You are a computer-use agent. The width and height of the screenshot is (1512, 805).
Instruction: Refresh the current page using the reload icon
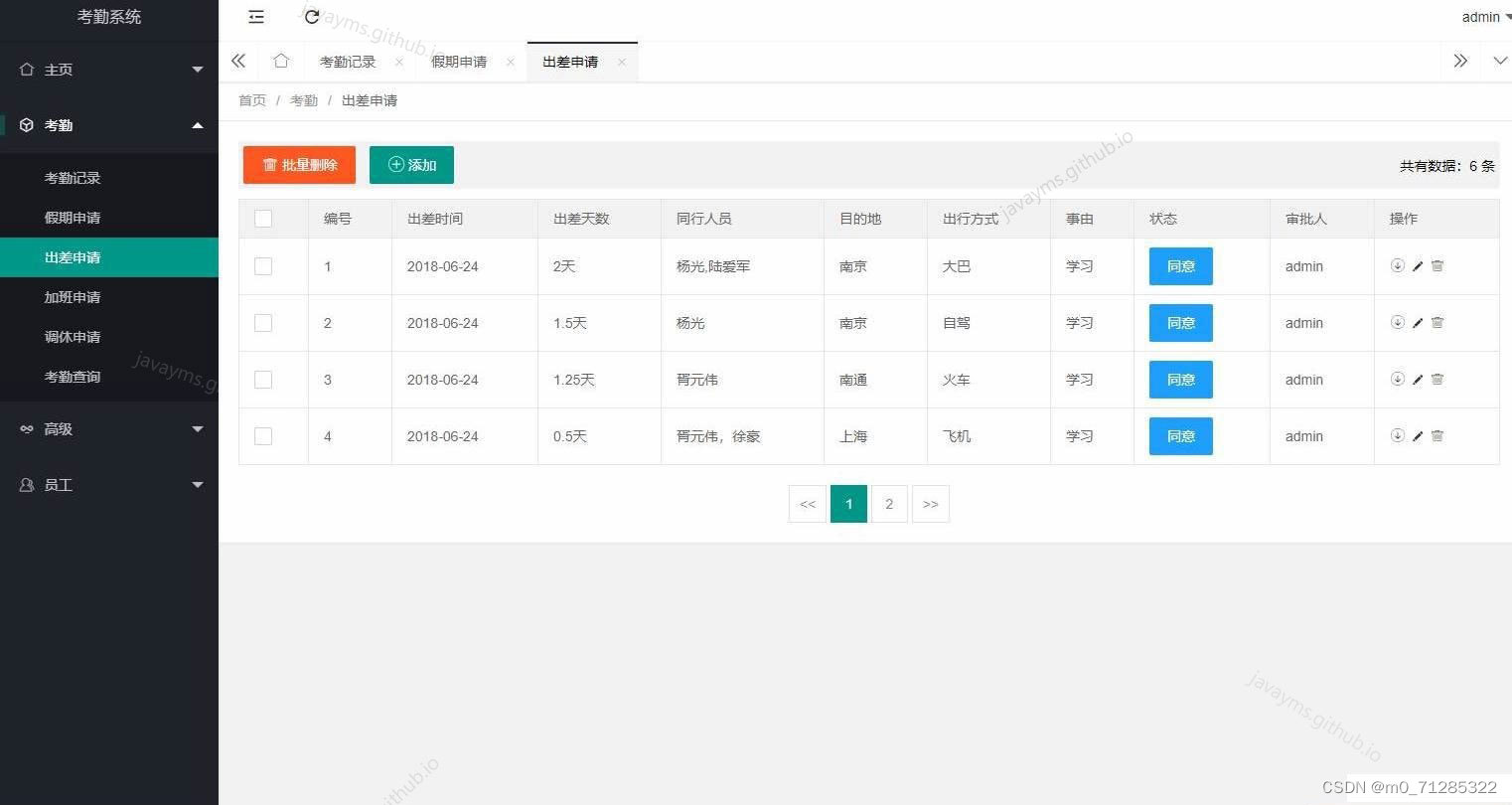[312, 17]
